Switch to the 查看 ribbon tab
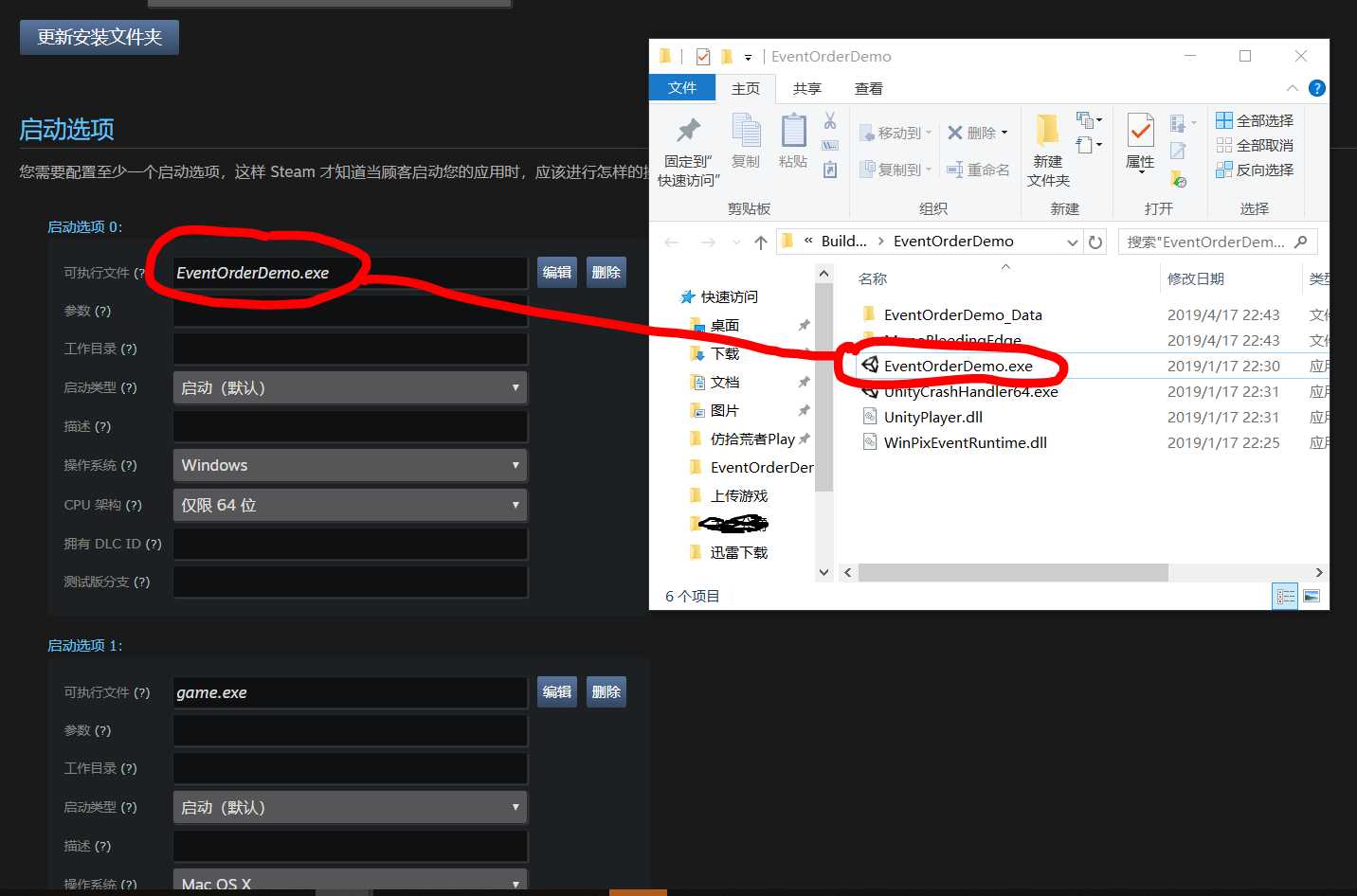 click(869, 88)
